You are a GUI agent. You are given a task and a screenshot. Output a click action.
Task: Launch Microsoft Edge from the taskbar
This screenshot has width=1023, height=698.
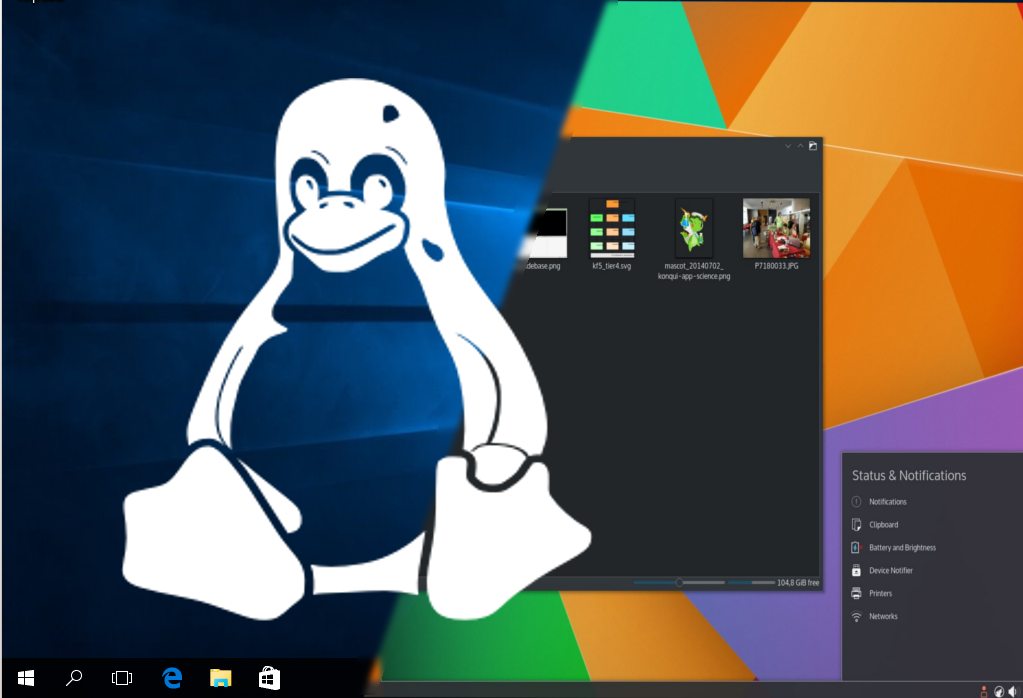(x=171, y=678)
